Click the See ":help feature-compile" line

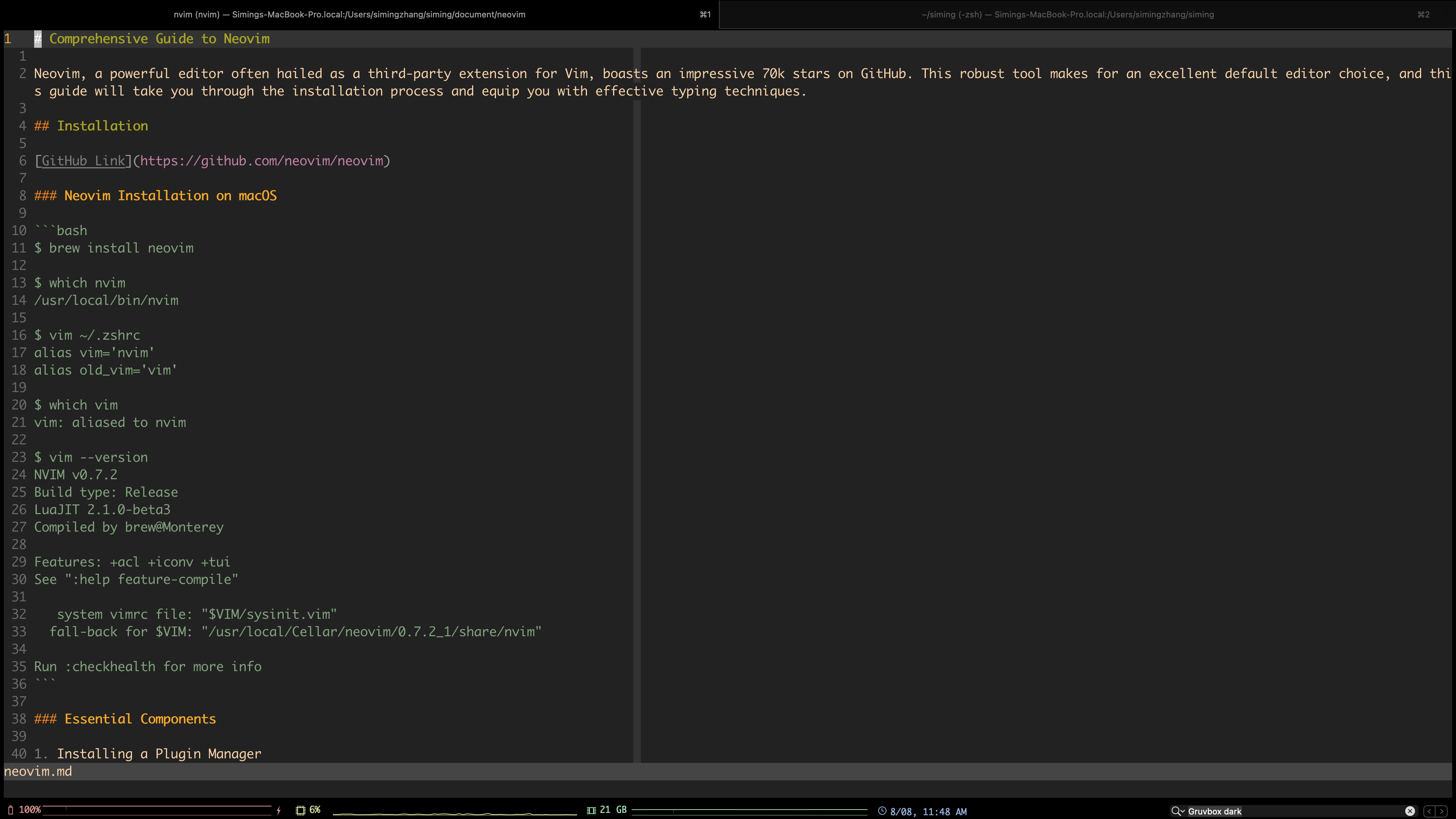pos(136,580)
